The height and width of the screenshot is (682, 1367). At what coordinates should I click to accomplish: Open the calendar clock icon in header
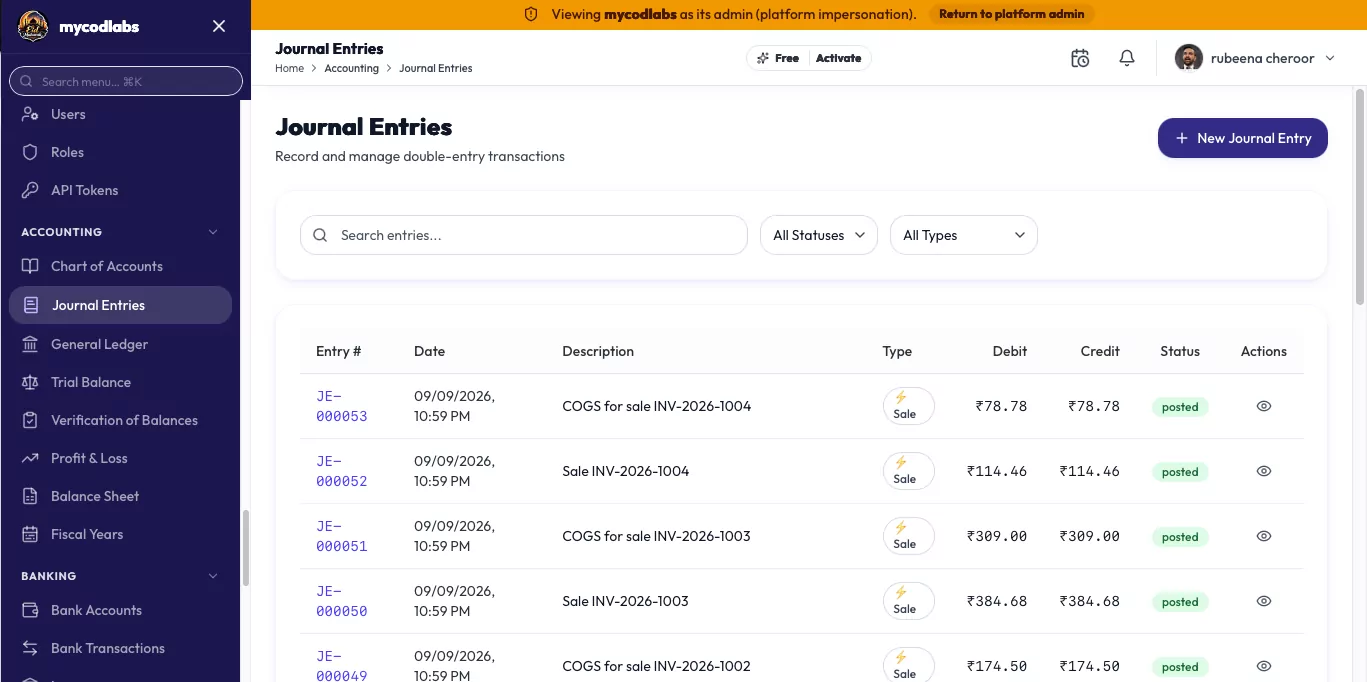(1080, 58)
